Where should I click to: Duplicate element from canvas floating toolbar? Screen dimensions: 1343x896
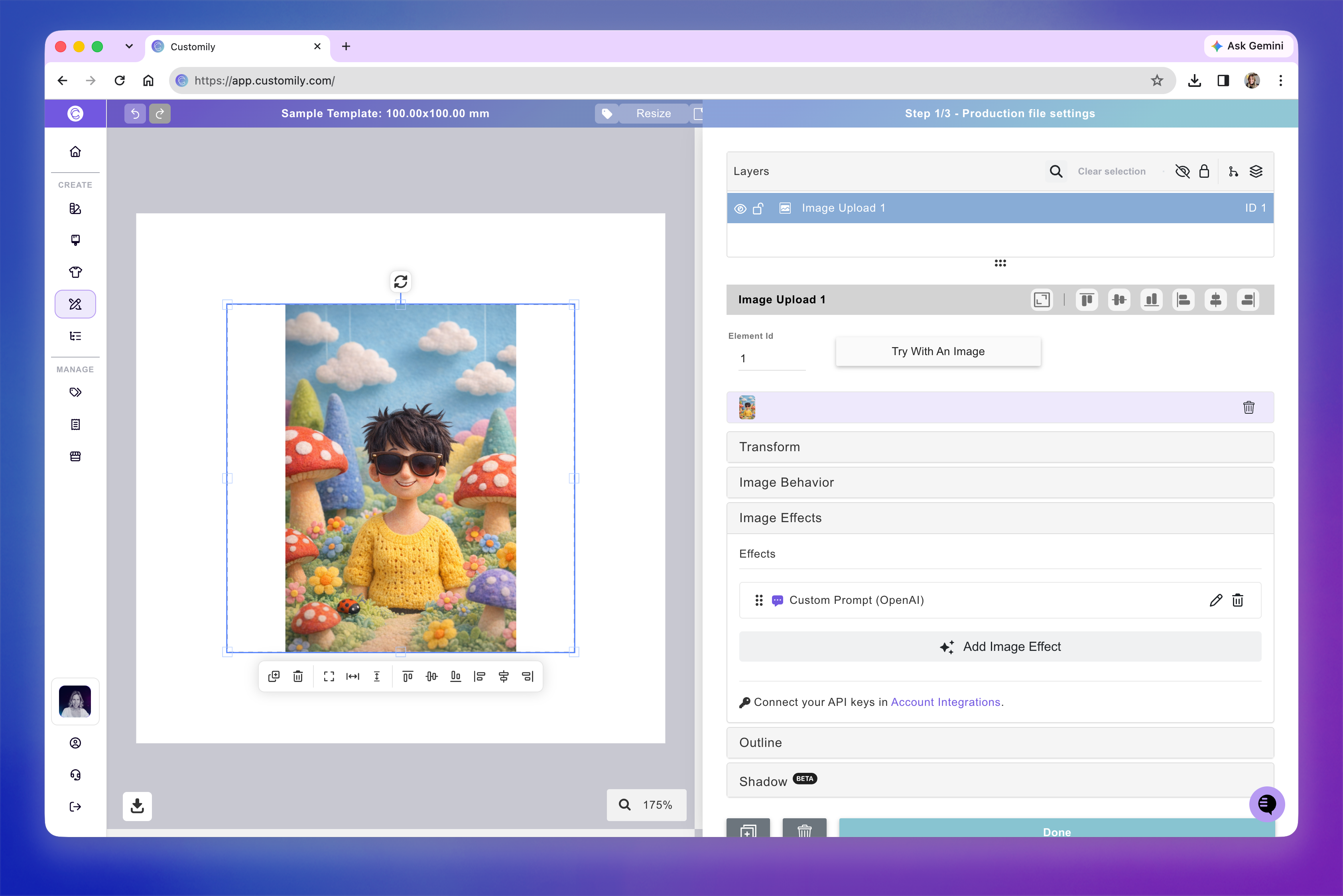[274, 676]
